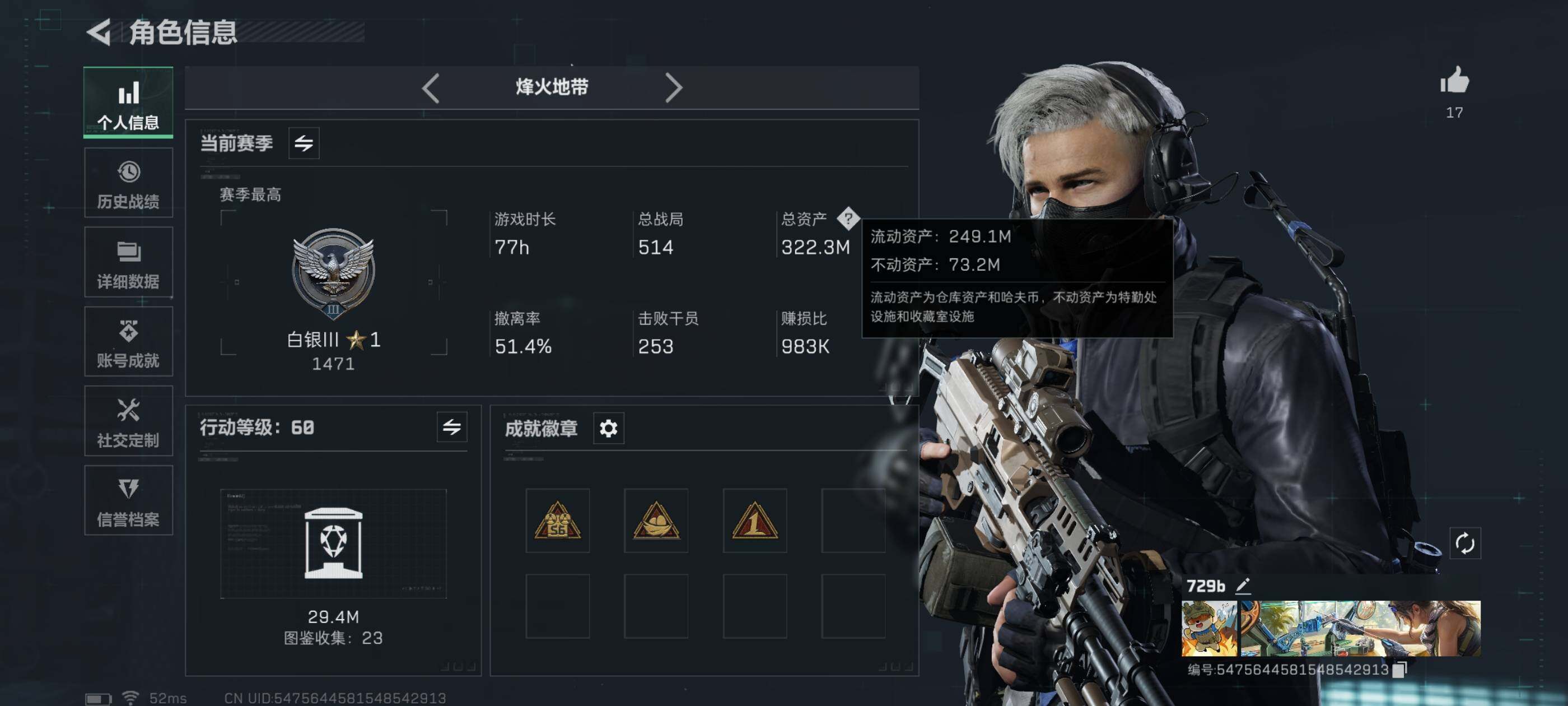Open the collection showcase panel showing 29.4M

click(x=333, y=544)
